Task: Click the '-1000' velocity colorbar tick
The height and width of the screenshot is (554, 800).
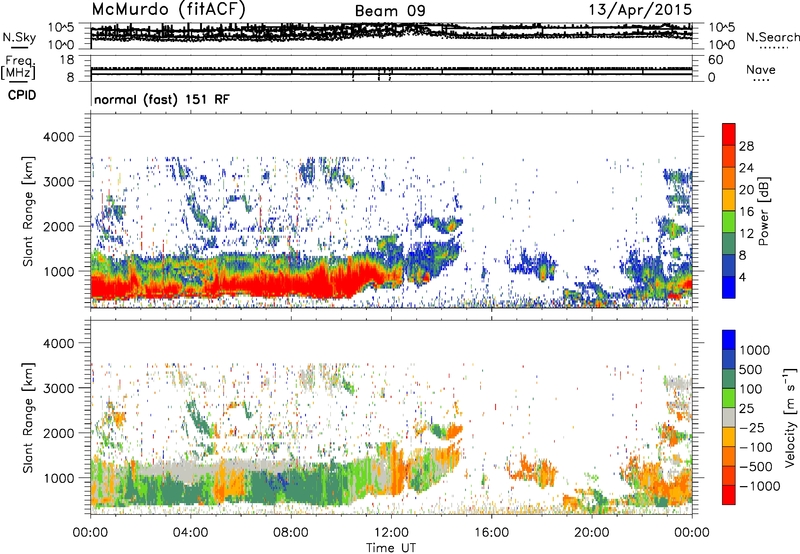Action: [760, 486]
